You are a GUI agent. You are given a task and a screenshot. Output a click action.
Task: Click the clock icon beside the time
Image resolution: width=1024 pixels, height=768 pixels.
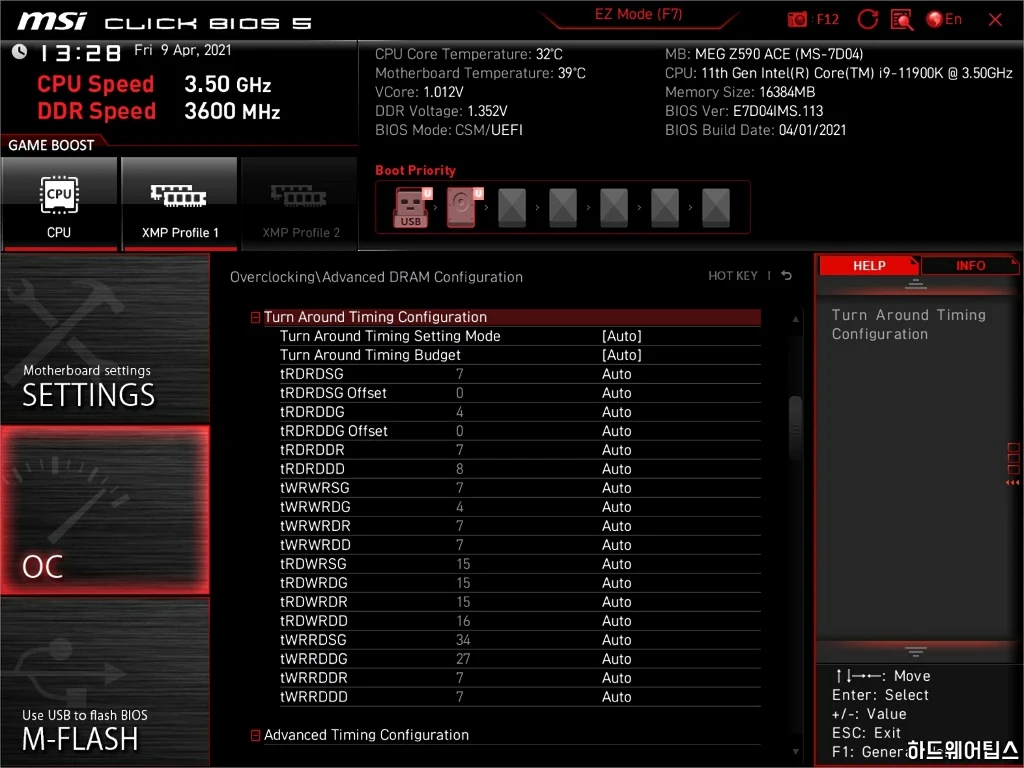(x=20, y=52)
